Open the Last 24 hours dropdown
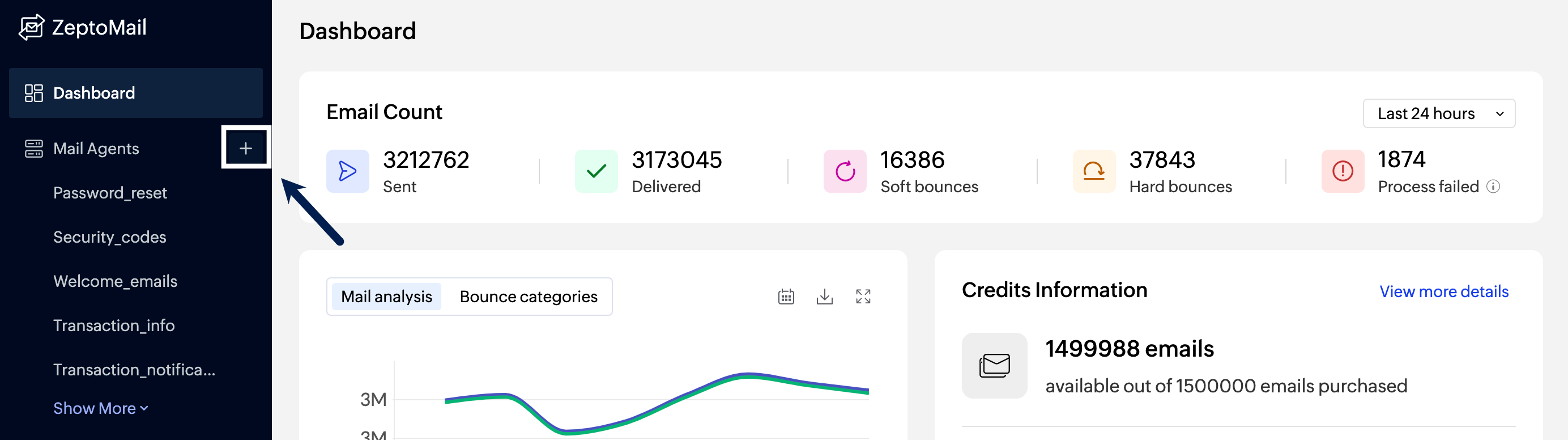The image size is (1568, 440). (x=1438, y=114)
